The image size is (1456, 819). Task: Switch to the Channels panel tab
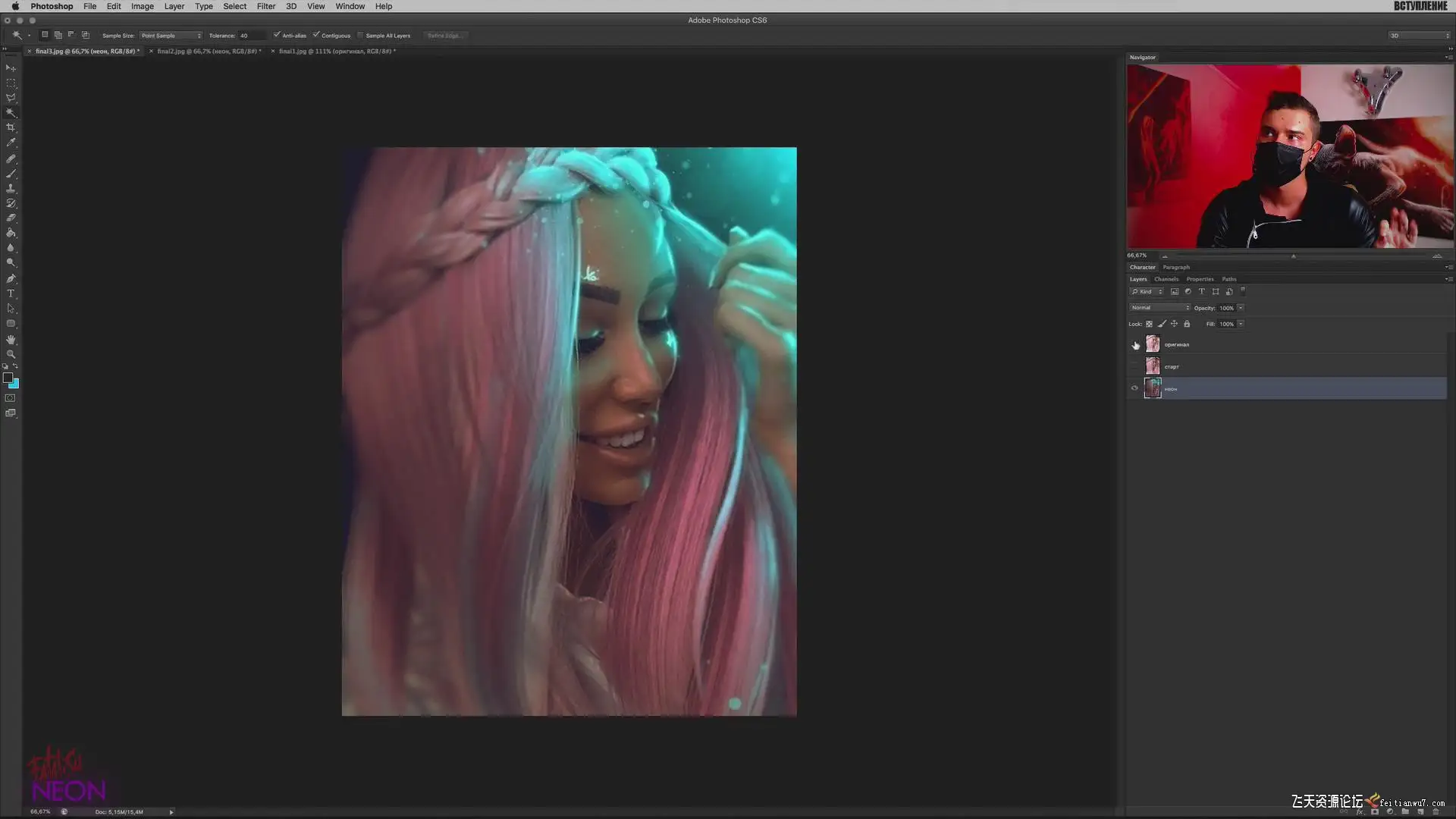point(1166,279)
